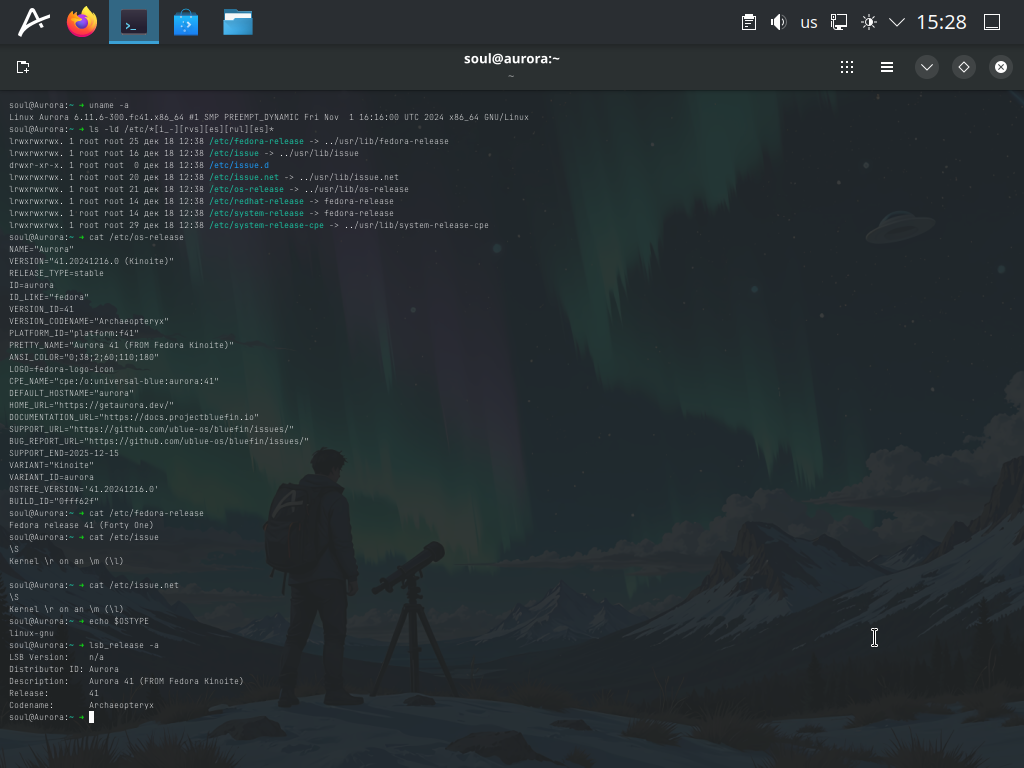Screen dimensions: 1024x768
Task: Click the VERSION_CODENAME="Archaeopteryx" line
Action: pos(89,321)
